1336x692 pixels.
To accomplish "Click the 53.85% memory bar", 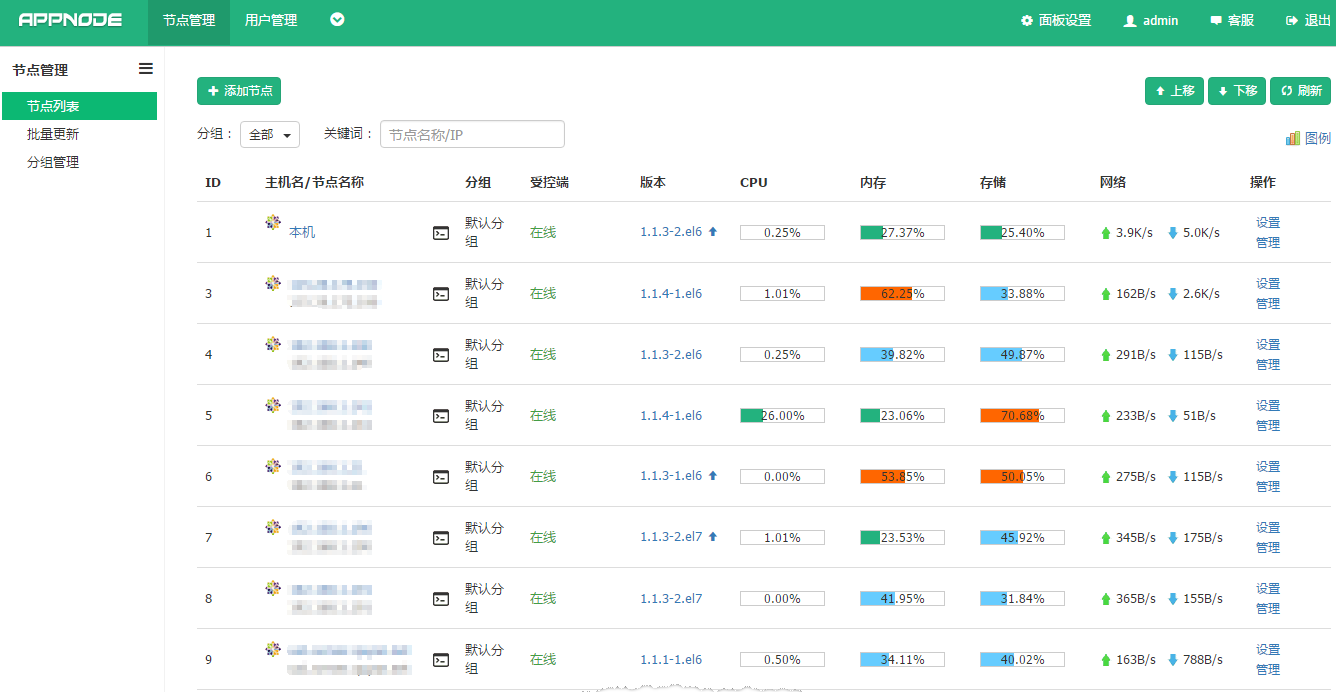I will pyautogui.click(x=902, y=476).
